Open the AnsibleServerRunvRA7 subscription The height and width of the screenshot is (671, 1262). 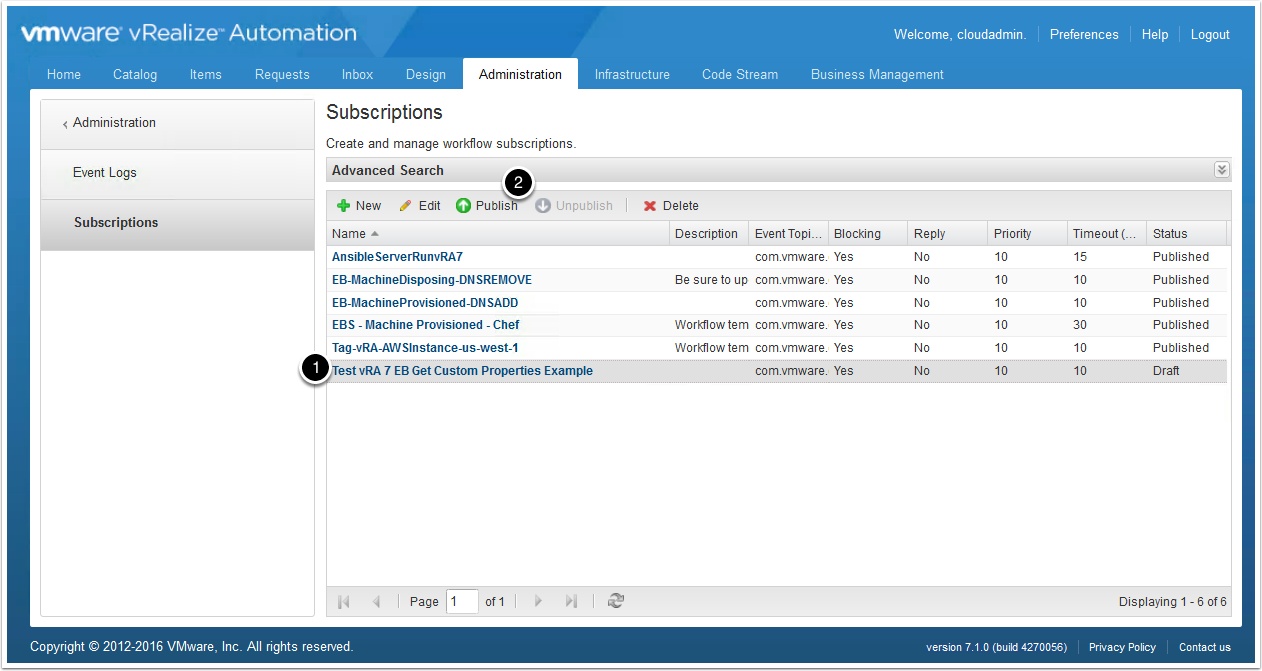click(397, 257)
